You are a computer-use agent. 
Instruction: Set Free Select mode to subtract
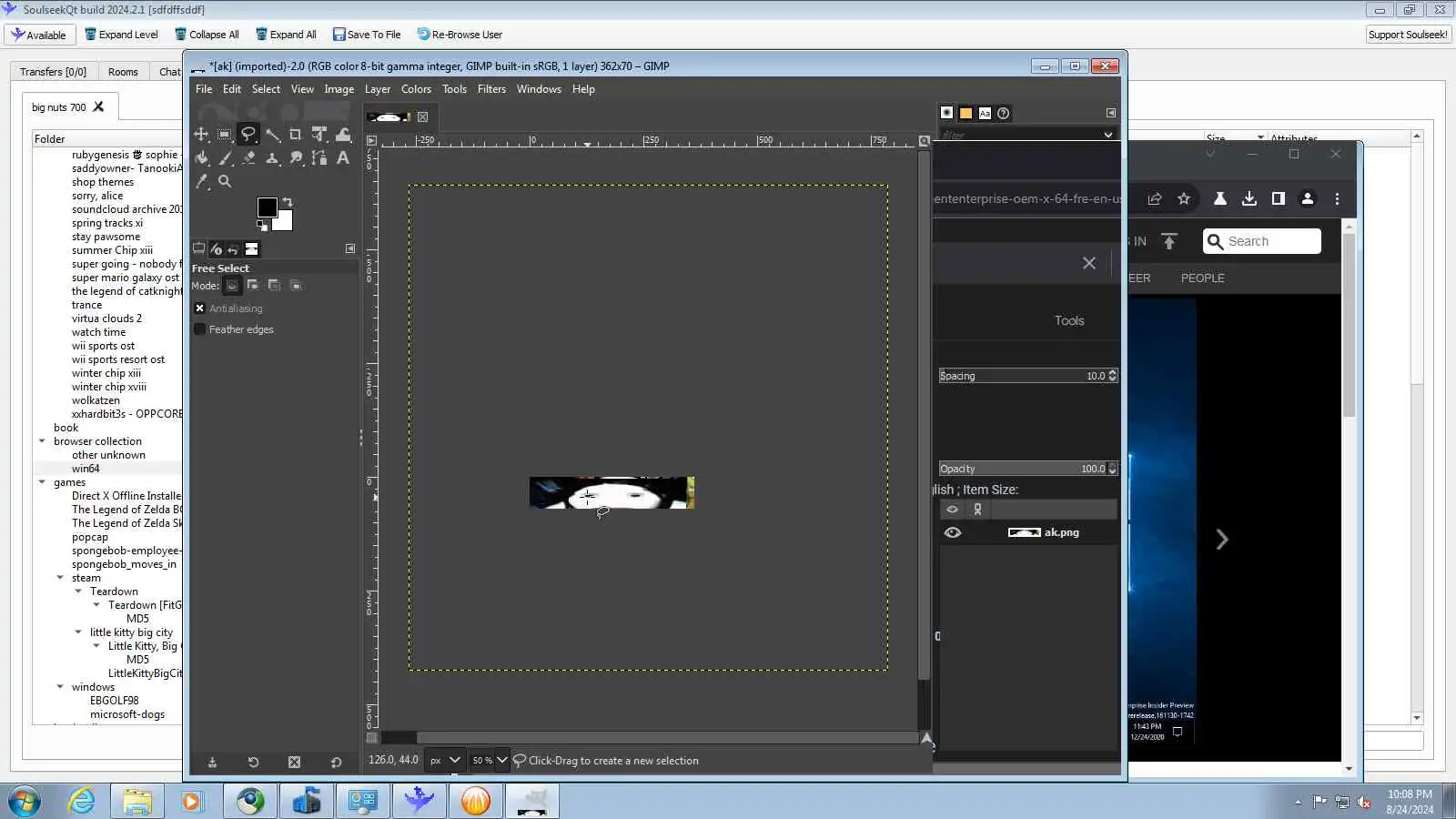[274, 286]
